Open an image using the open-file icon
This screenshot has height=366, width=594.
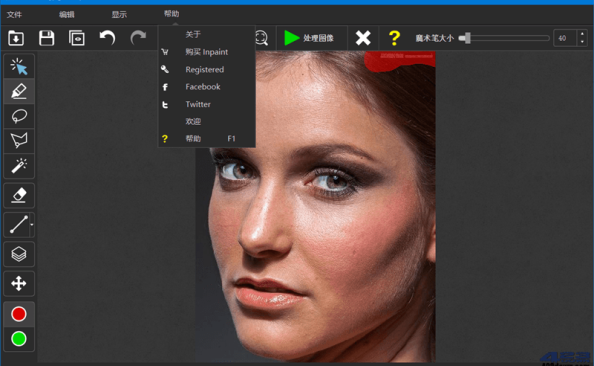[16, 38]
